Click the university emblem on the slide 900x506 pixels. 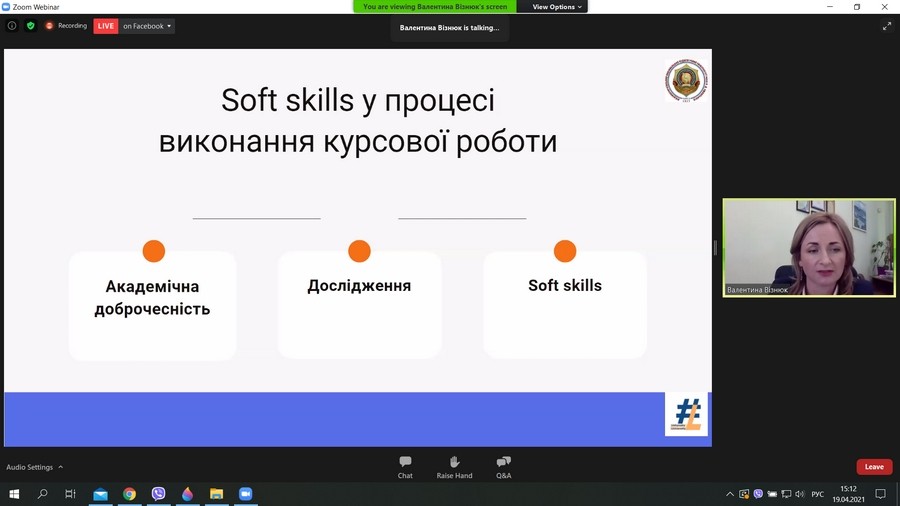[686, 80]
